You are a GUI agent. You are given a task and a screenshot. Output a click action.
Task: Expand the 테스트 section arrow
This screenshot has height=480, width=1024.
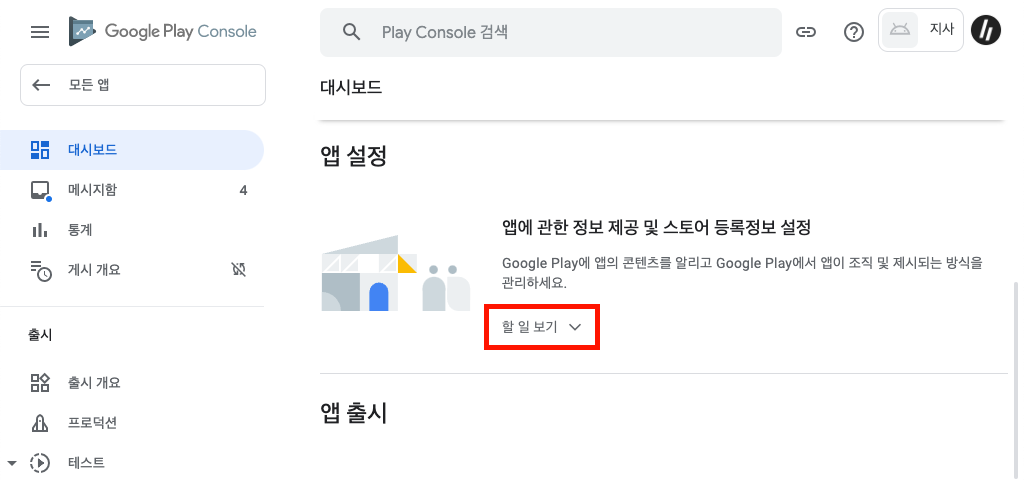point(12,463)
